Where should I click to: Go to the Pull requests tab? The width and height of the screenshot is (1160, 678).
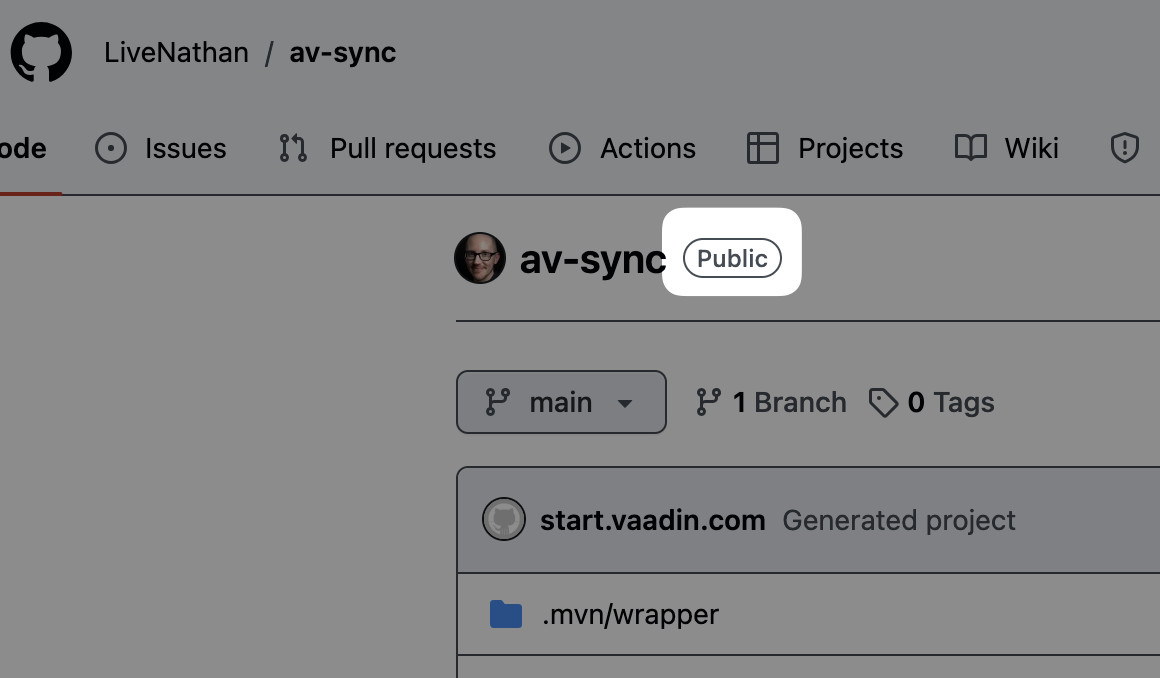[388, 149]
